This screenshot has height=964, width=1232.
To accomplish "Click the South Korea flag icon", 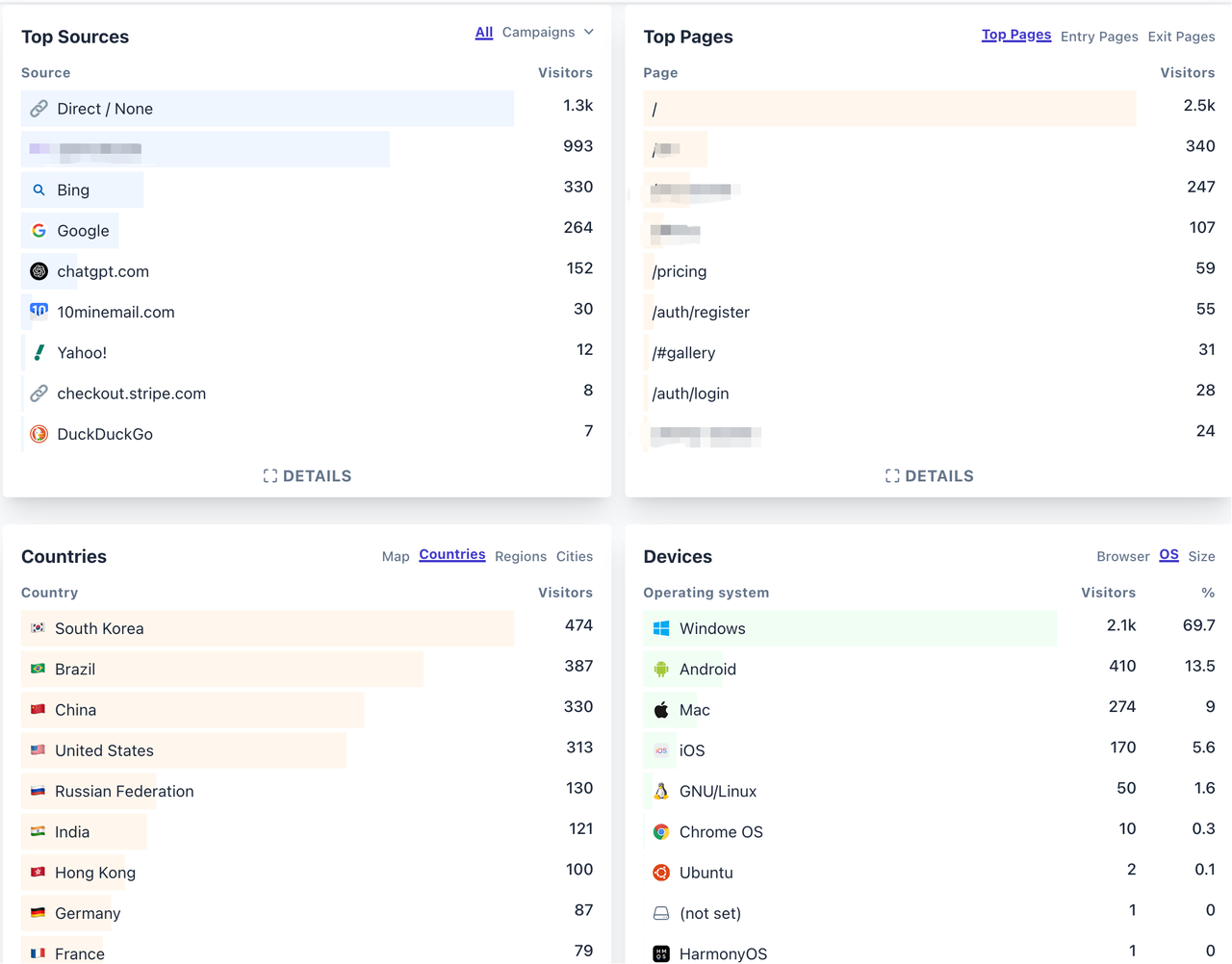I will point(38,627).
